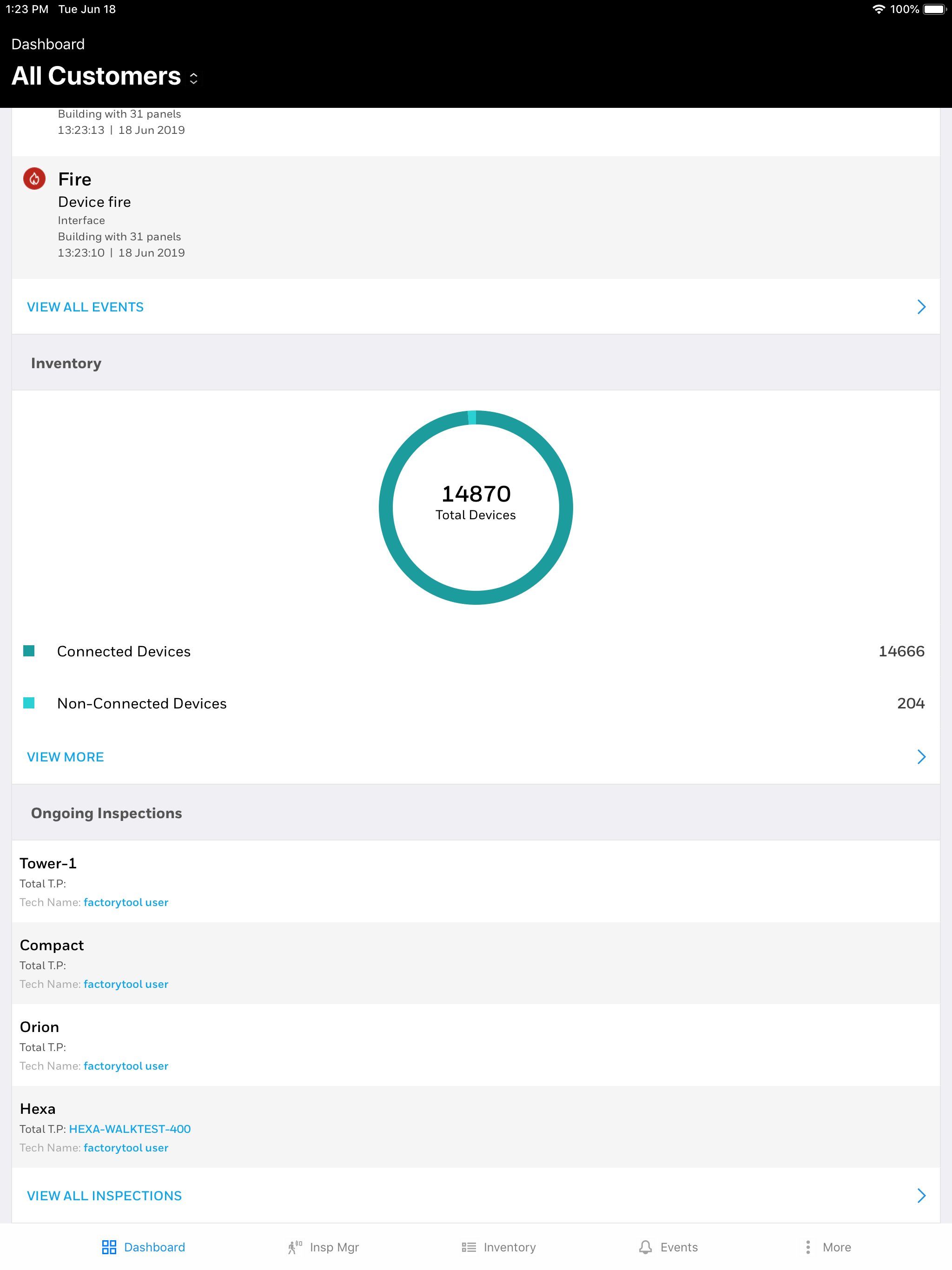Tap the Connected Devices label
The width and height of the screenshot is (952, 1270).
click(x=124, y=651)
